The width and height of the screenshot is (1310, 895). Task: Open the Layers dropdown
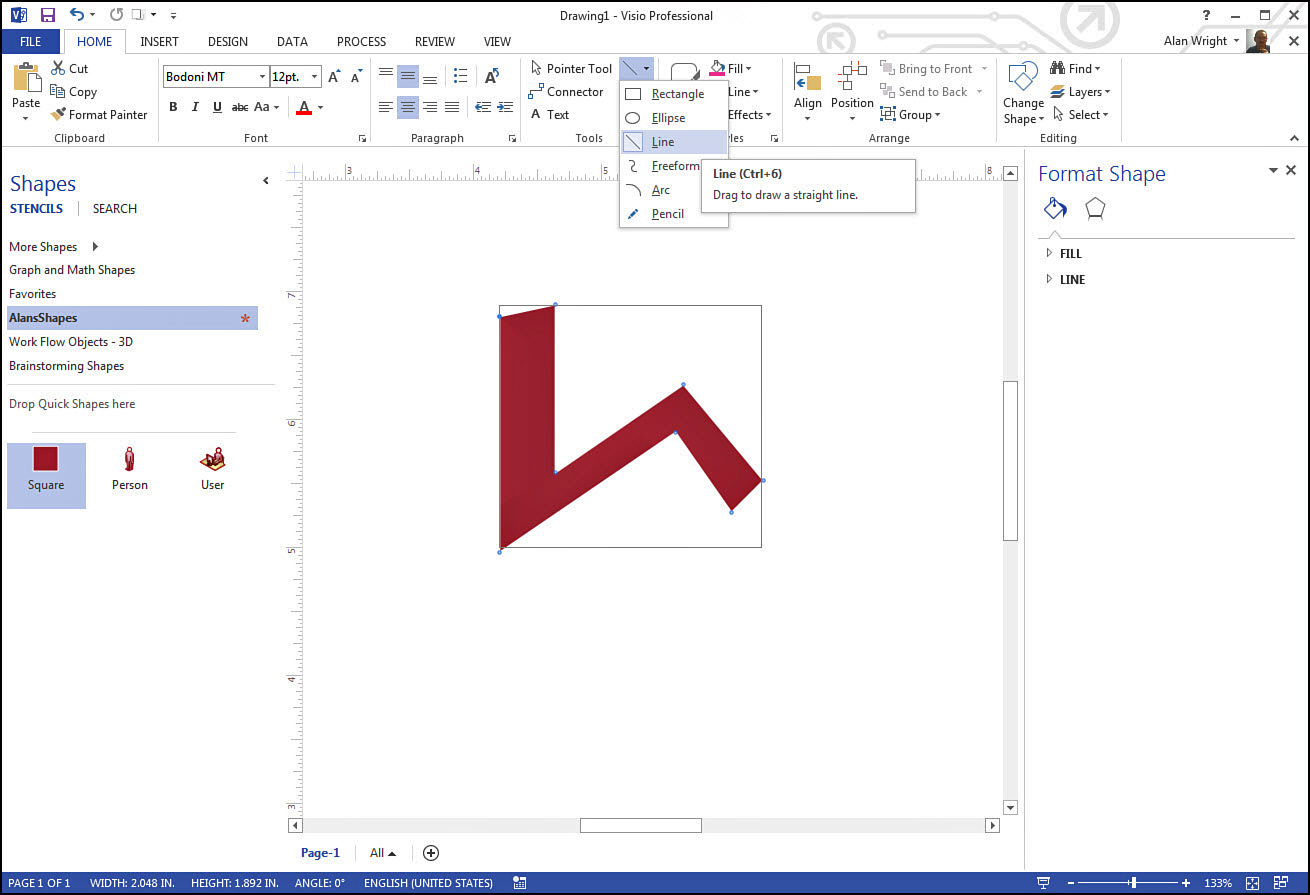pos(1080,92)
